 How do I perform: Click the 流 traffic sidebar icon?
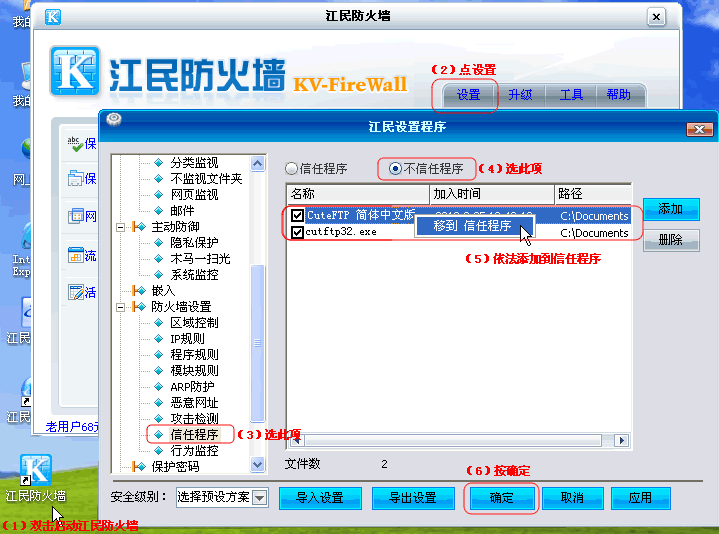[x=75, y=255]
